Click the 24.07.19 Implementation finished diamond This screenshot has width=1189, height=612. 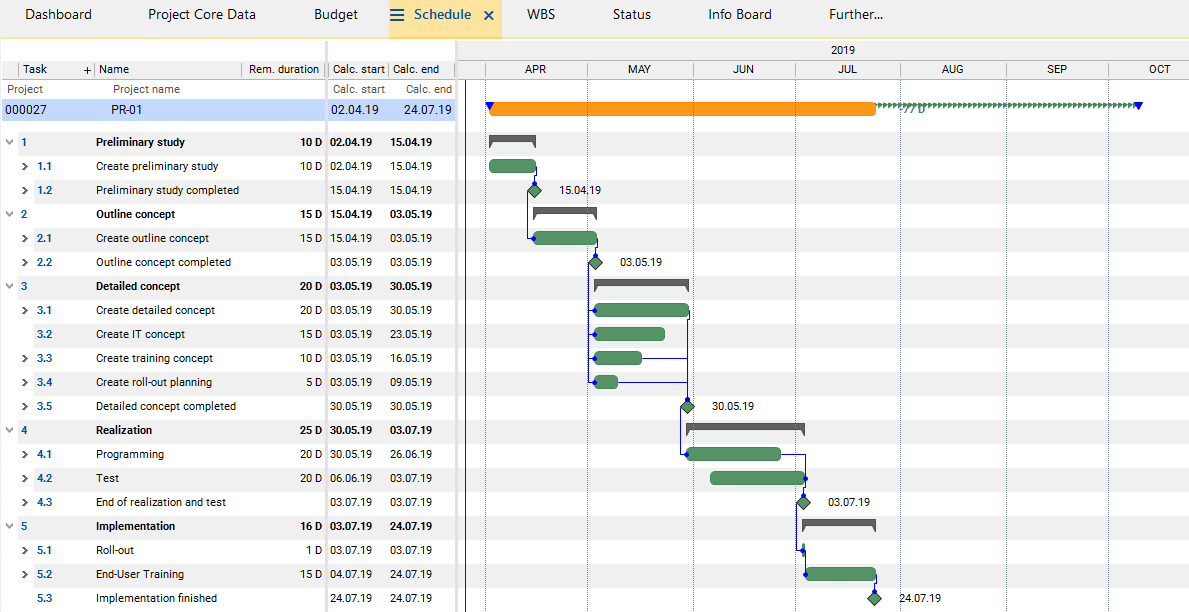click(875, 598)
